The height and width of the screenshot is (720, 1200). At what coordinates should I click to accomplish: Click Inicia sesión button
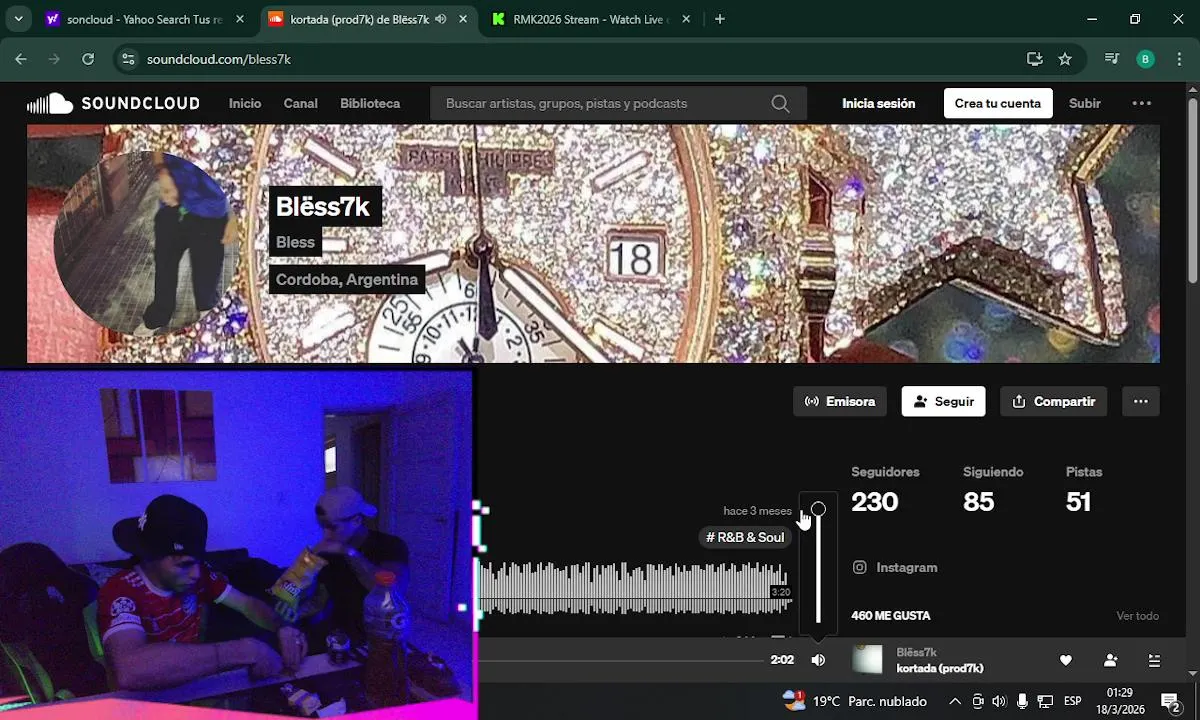878,103
